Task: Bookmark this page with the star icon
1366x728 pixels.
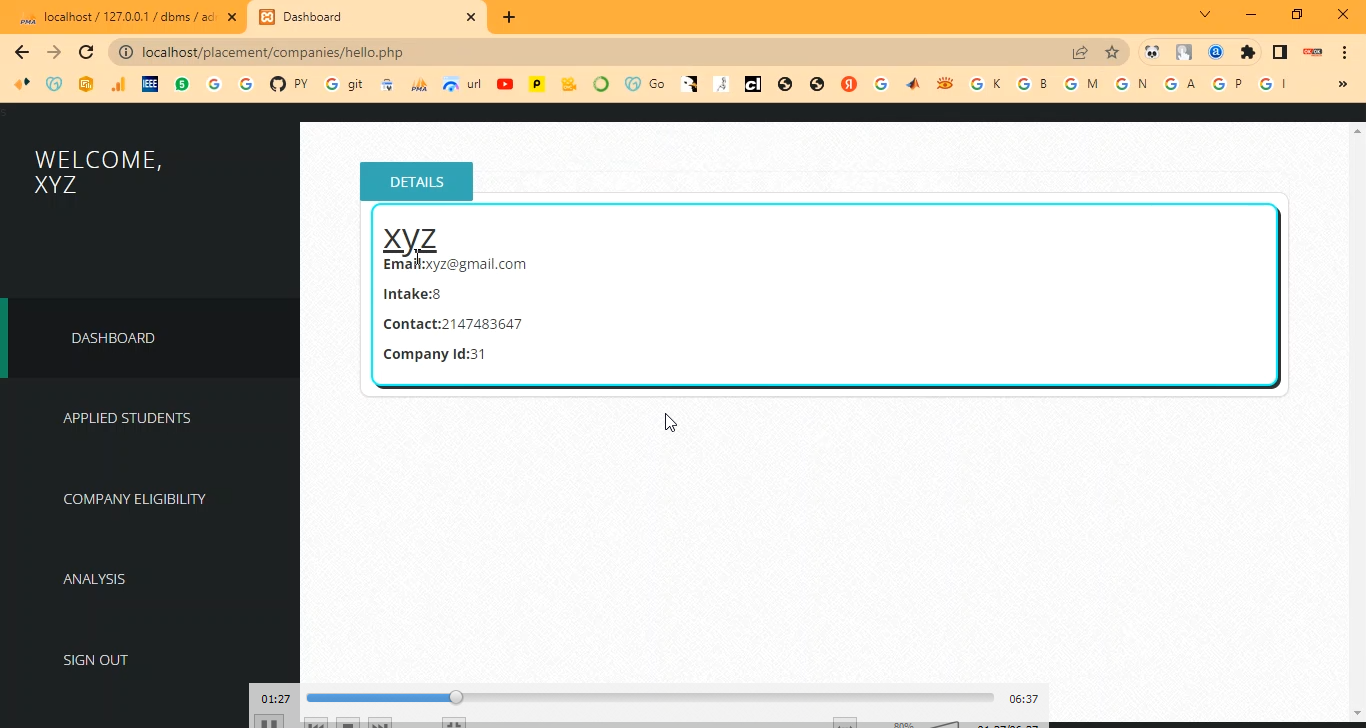Action: (1112, 52)
